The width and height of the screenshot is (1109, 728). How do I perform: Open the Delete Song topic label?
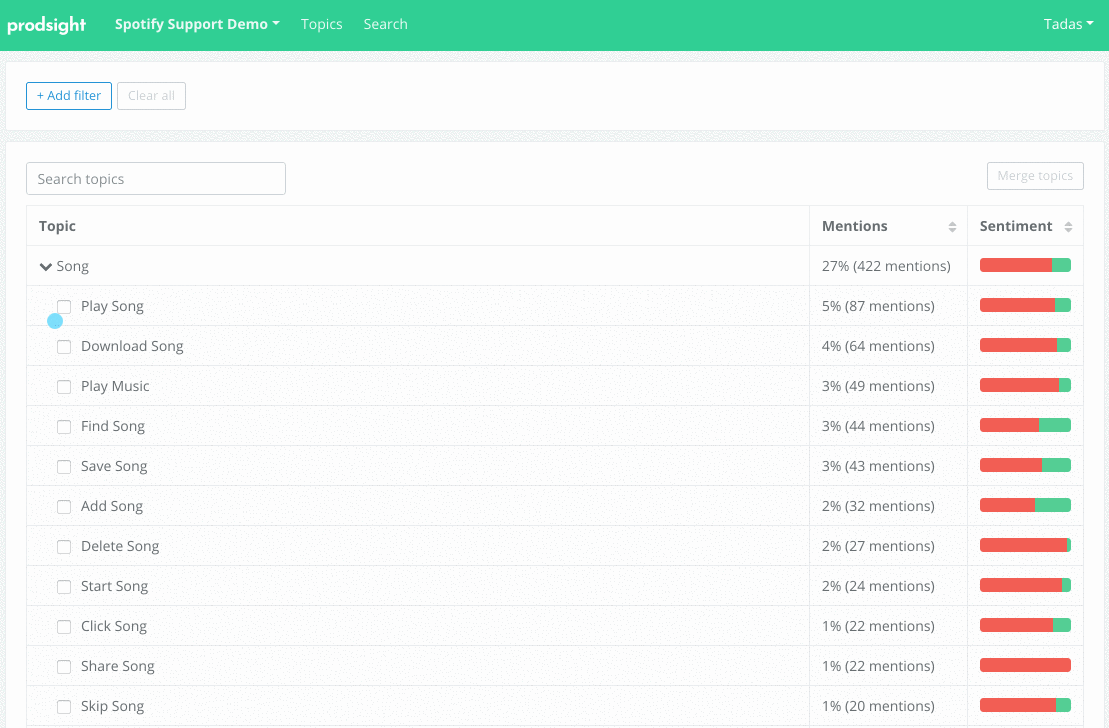120,546
